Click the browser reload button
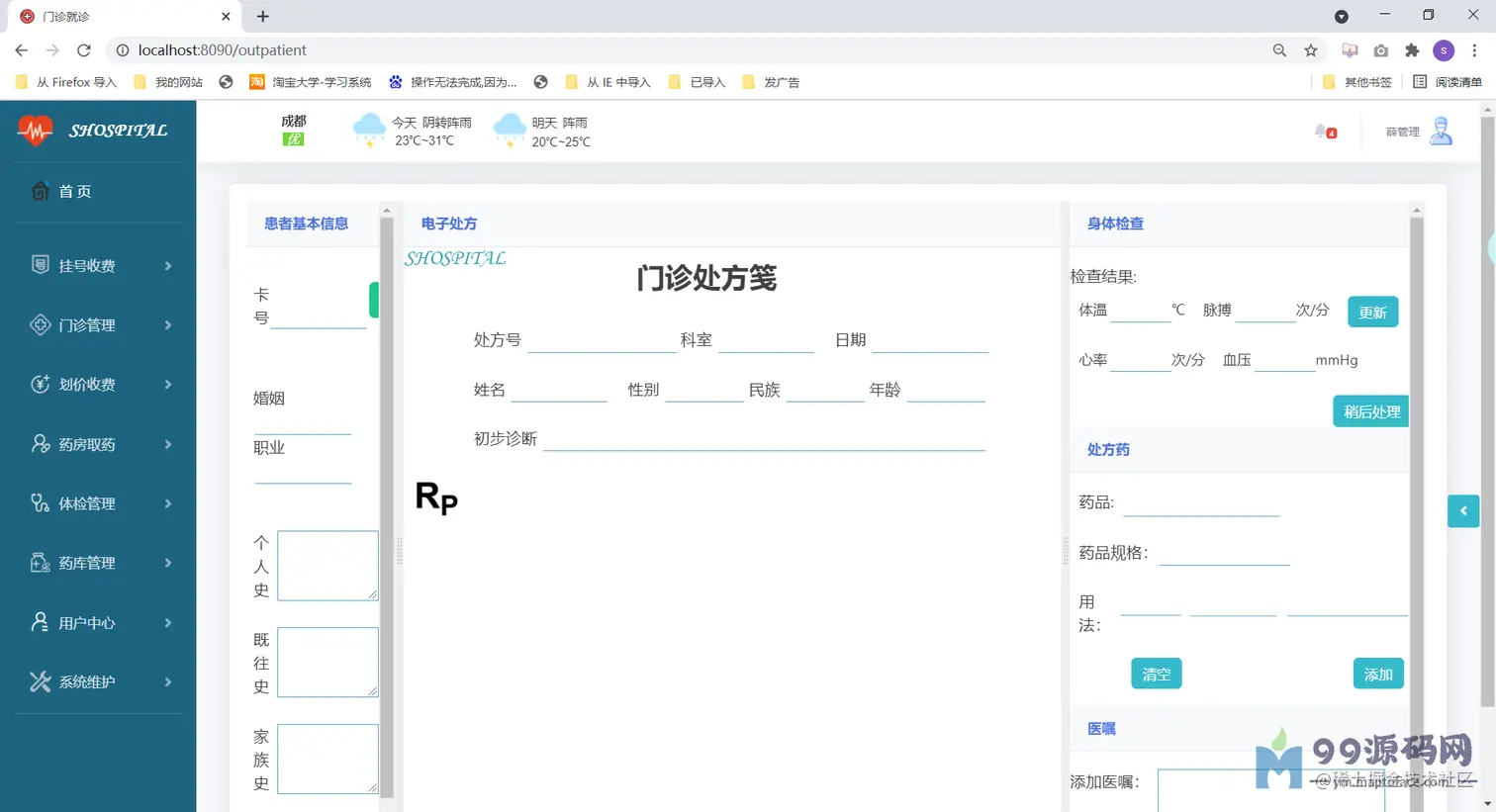The height and width of the screenshot is (812, 1496). pos(84,50)
